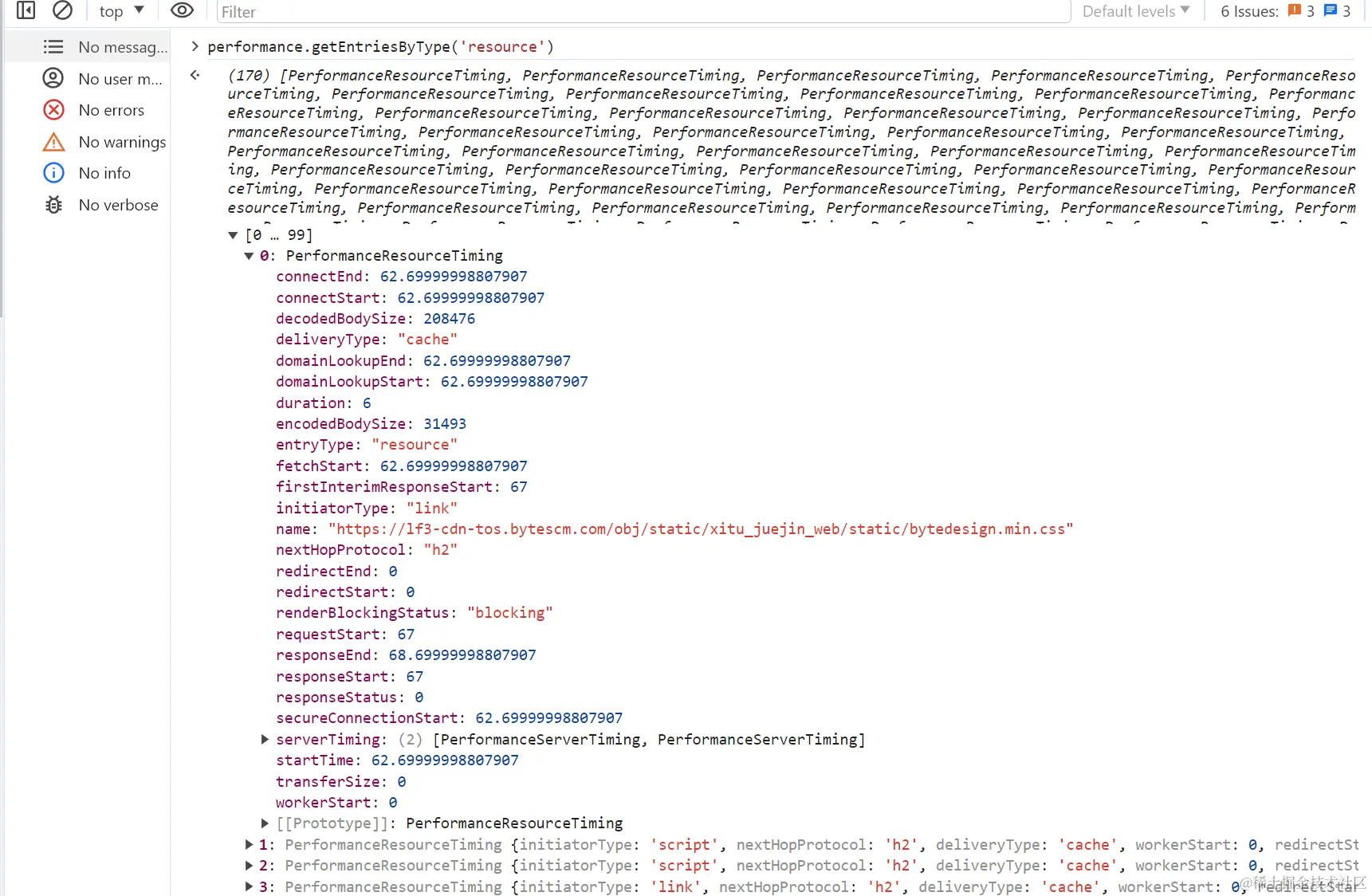1372x896 pixels.
Task: Filter by No warnings triangle icon
Action: coord(53,142)
